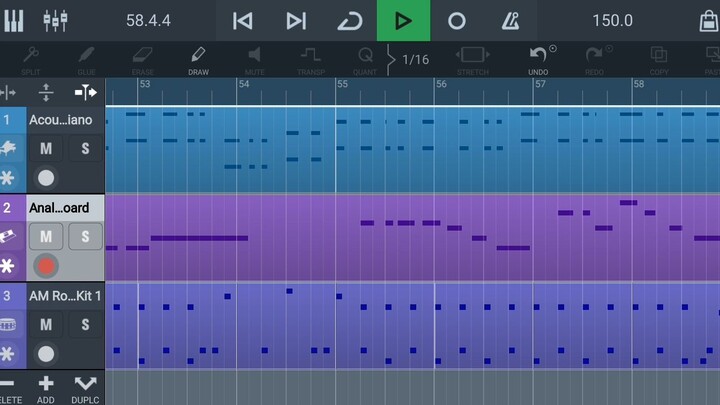Open the 1/16 quantize grid selector
Viewport: 720px width, 405px height.
click(x=415, y=59)
